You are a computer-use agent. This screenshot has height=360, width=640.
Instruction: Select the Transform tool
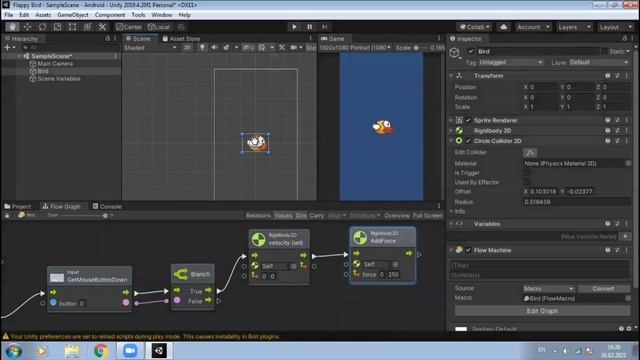pos(87,27)
